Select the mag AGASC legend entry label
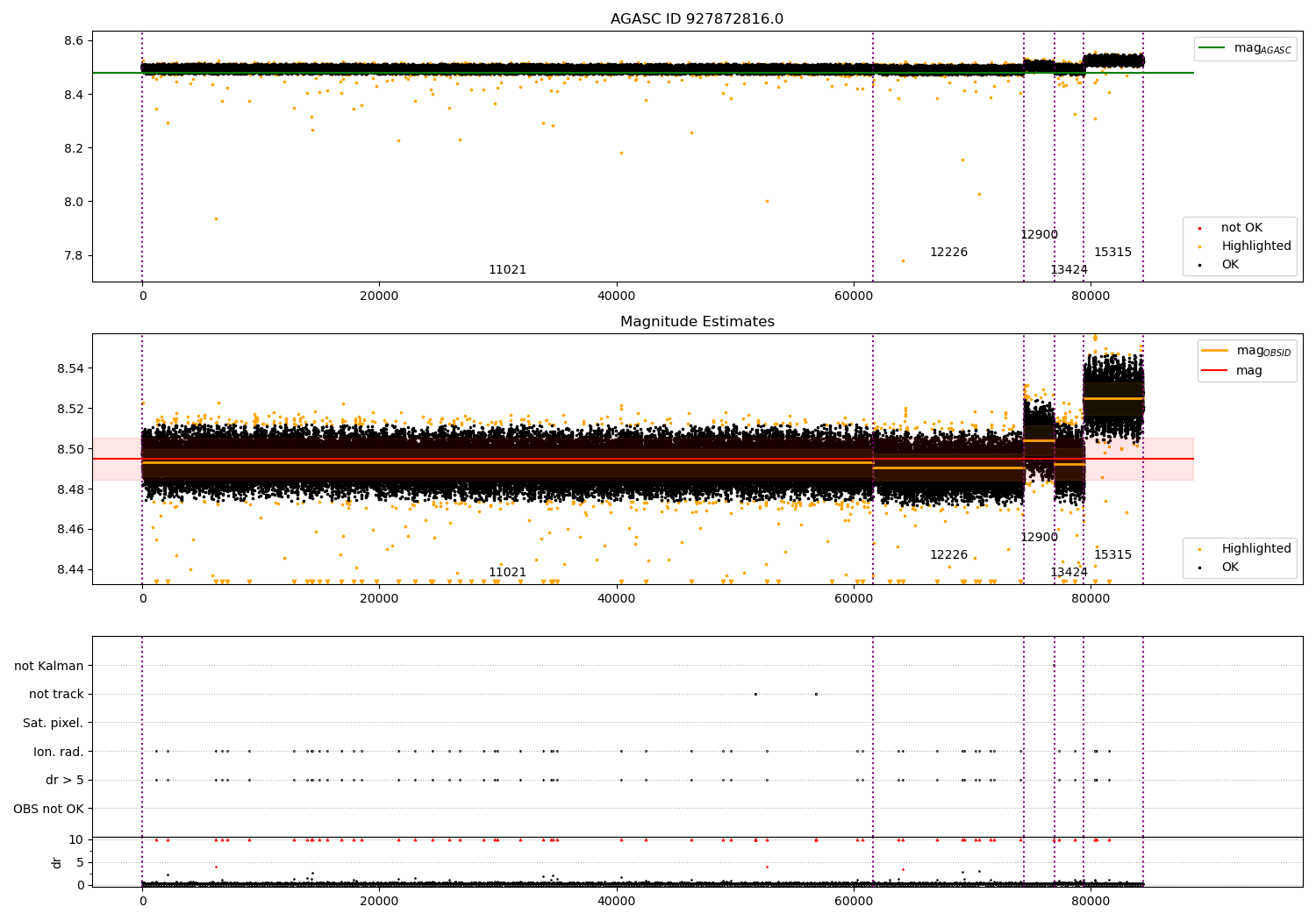 pos(1262,48)
